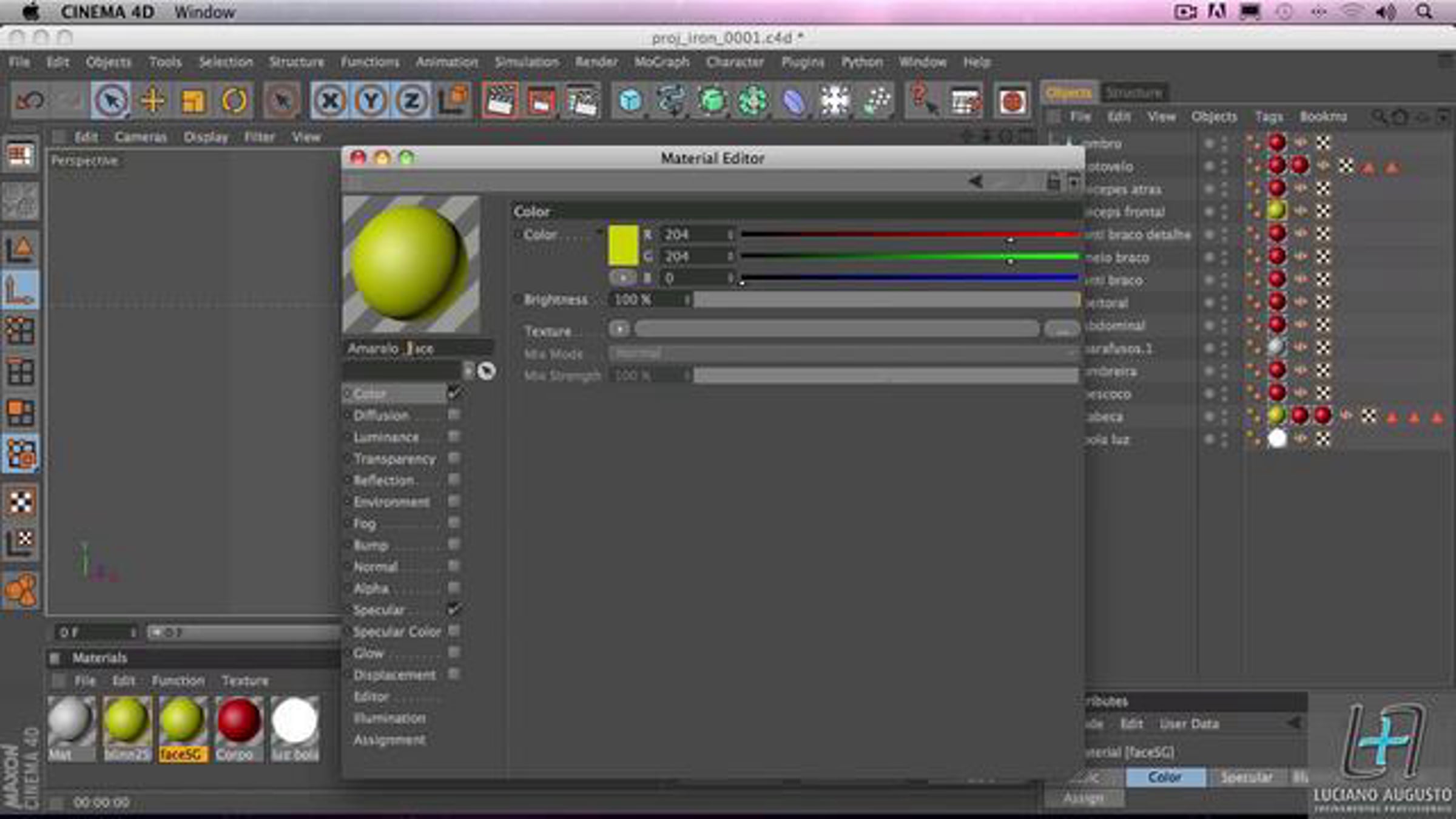Enable the Diffusion channel checkbox
The height and width of the screenshot is (819, 1456).
(x=454, y=415)
